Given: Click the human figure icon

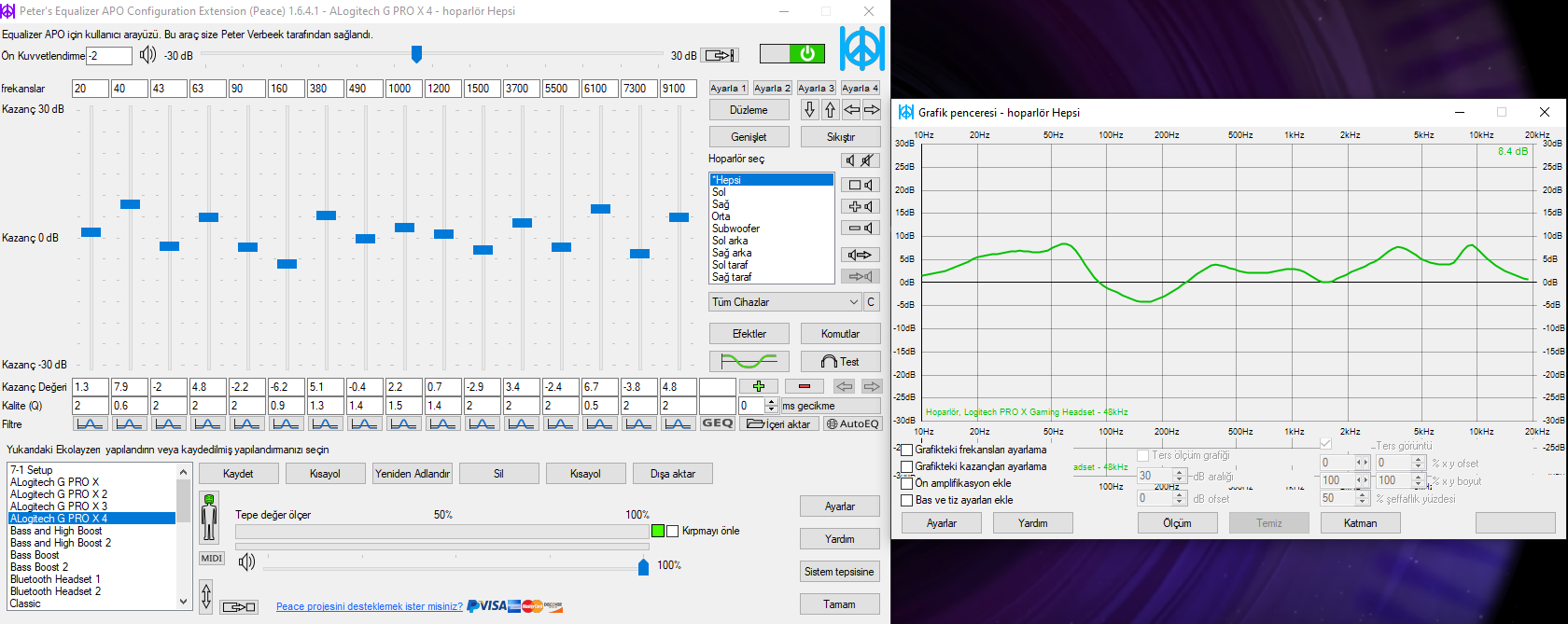Looking at the screenshot, I should pos(209,517).
